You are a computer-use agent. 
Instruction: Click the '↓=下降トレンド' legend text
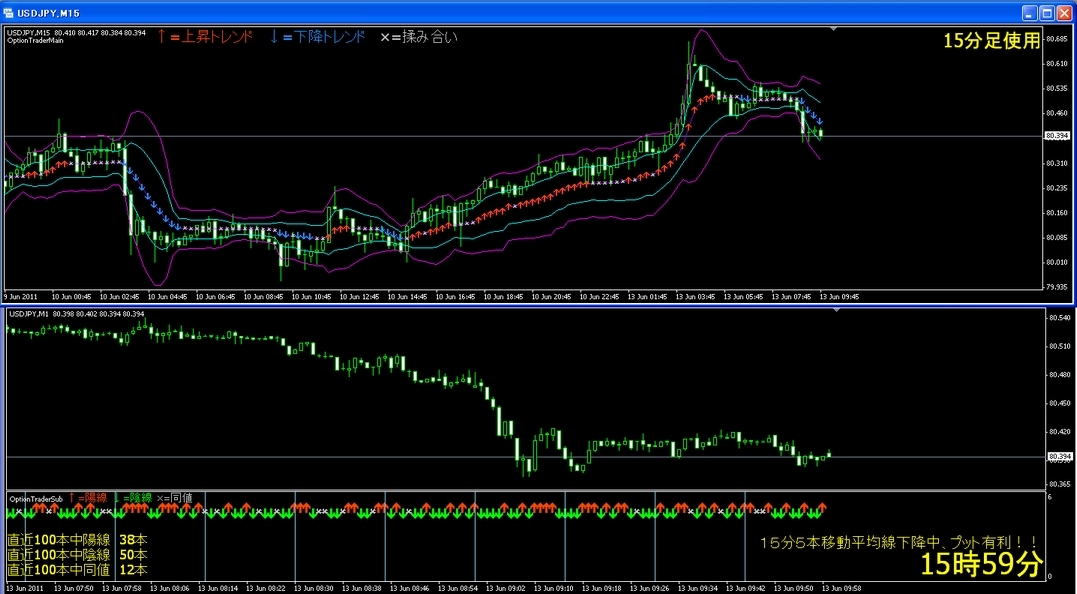(317, 37)
